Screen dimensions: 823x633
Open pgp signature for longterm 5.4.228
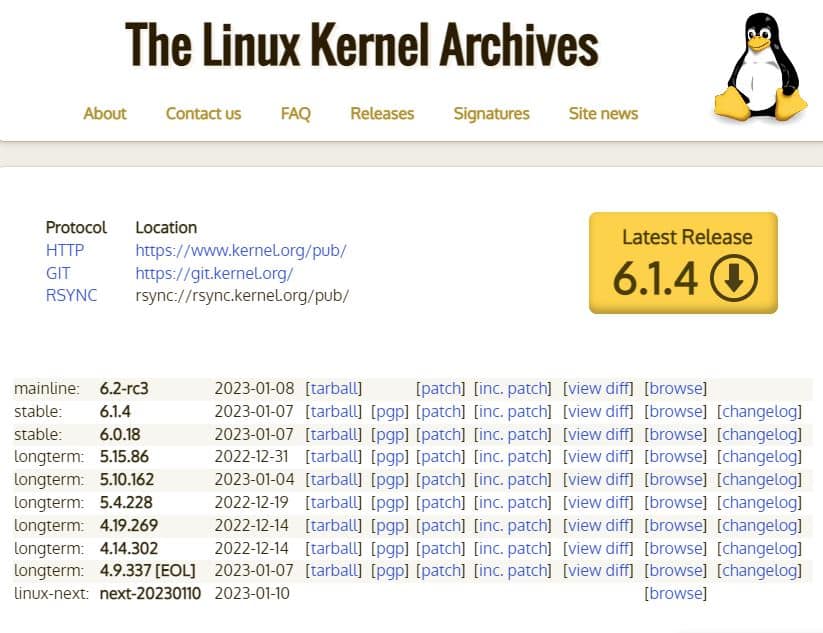click(x=389, y=503)
